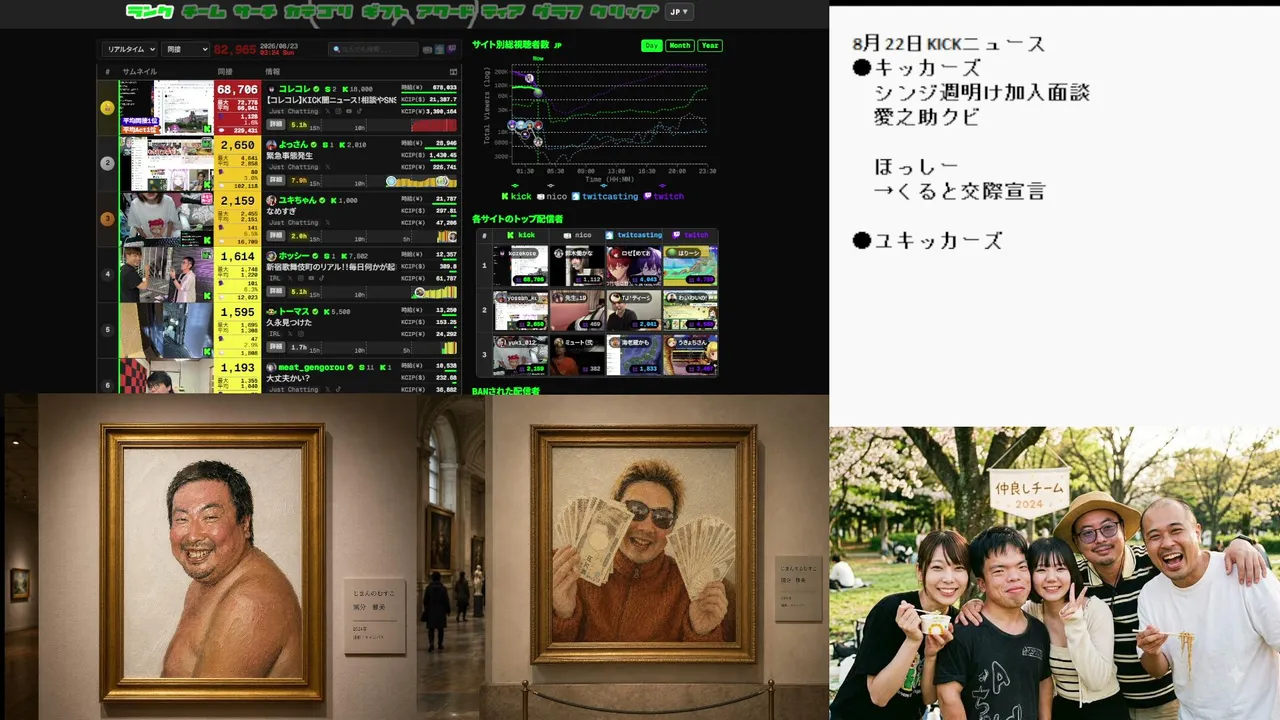Screen dimensions: 1280x720
Task: Expand the 同接 sort dropdown
Action: 186,49
